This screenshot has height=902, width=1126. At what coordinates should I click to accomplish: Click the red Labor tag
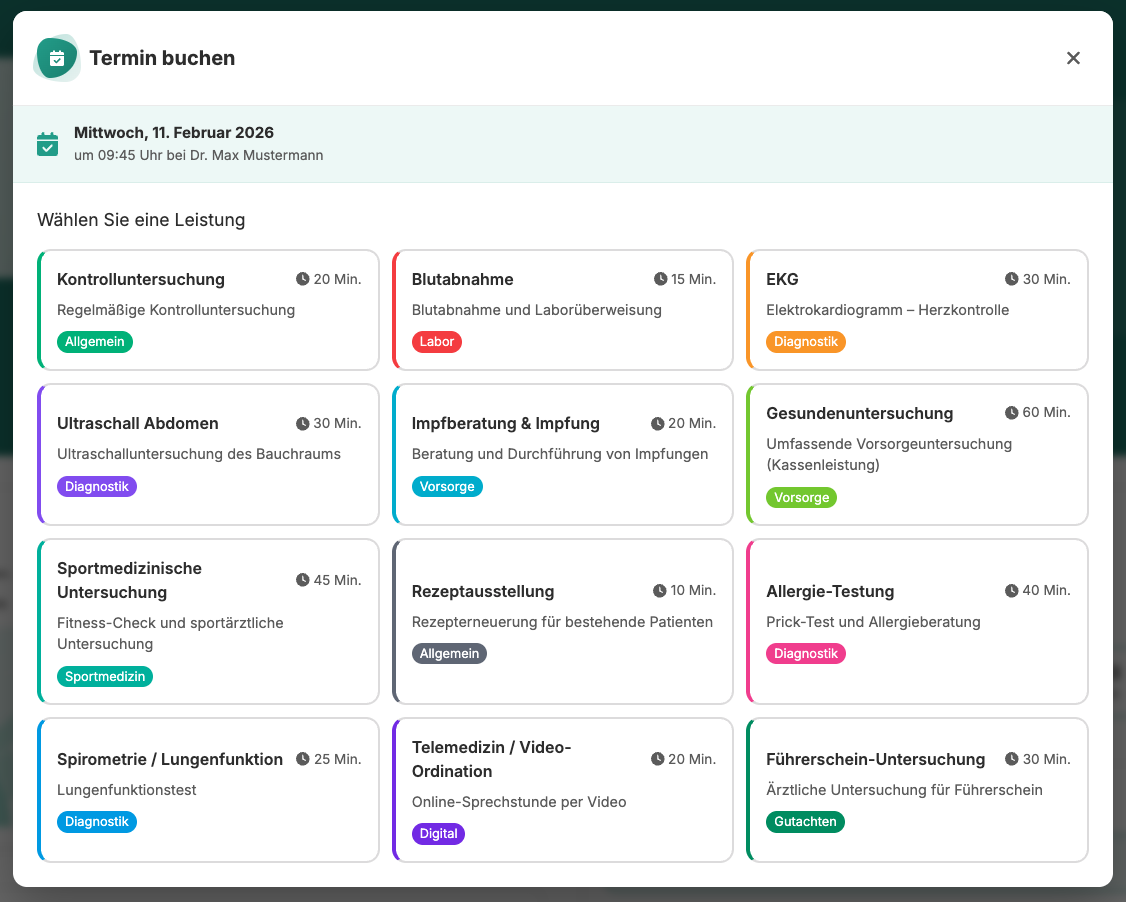(437, 342)
